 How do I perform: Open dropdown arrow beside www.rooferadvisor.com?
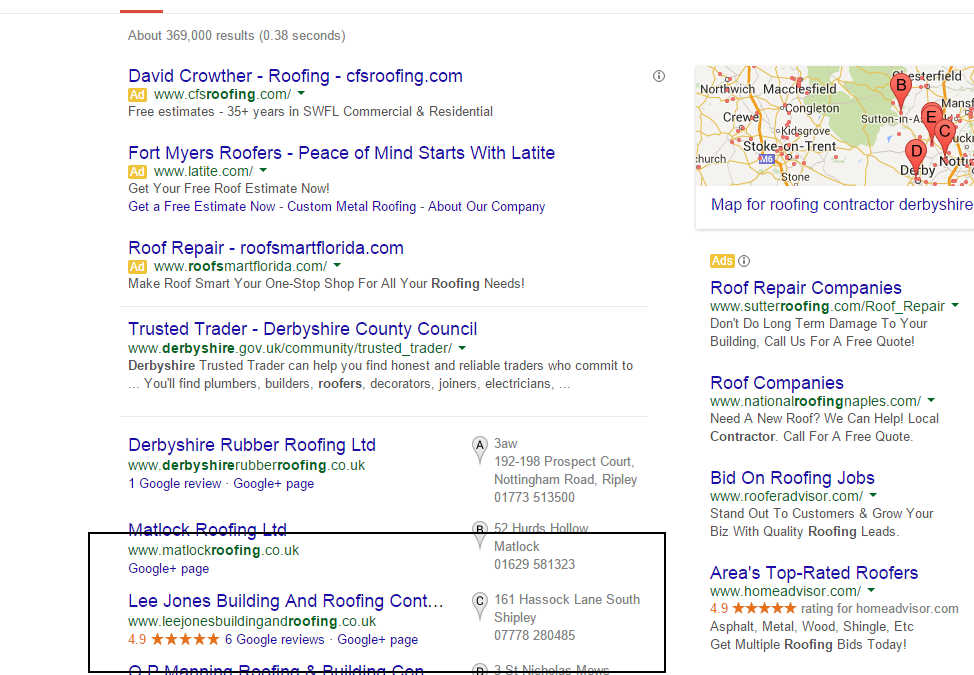point(873,496)
